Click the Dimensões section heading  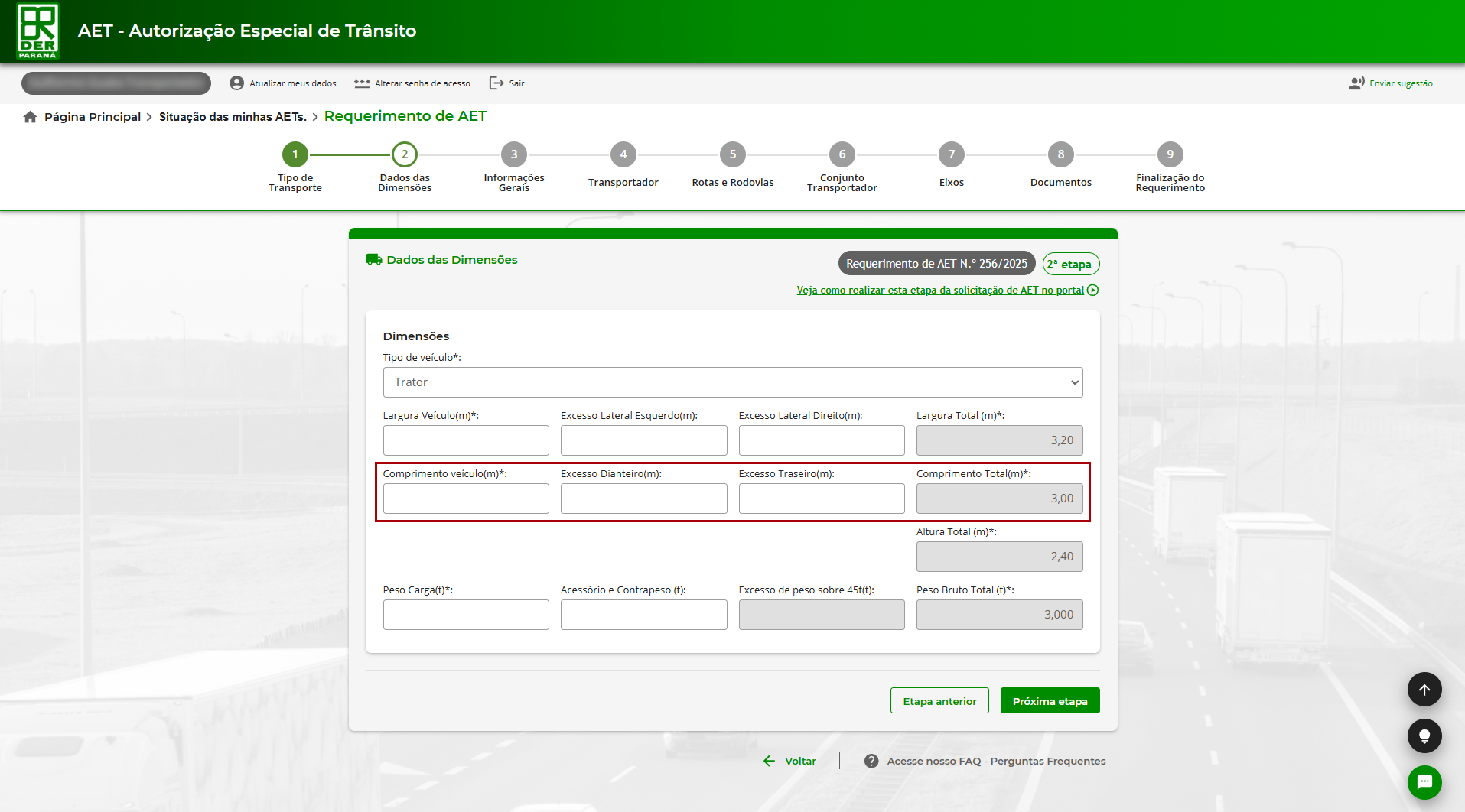pyautogui.click(x=416, y=336)
